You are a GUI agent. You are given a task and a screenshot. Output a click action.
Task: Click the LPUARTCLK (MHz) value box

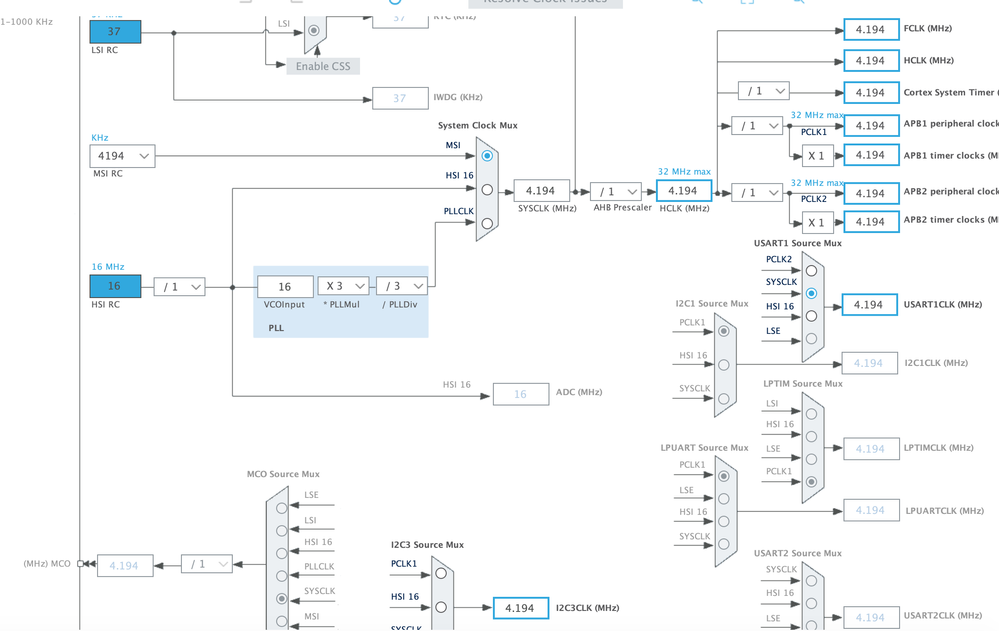click(871, 511)
